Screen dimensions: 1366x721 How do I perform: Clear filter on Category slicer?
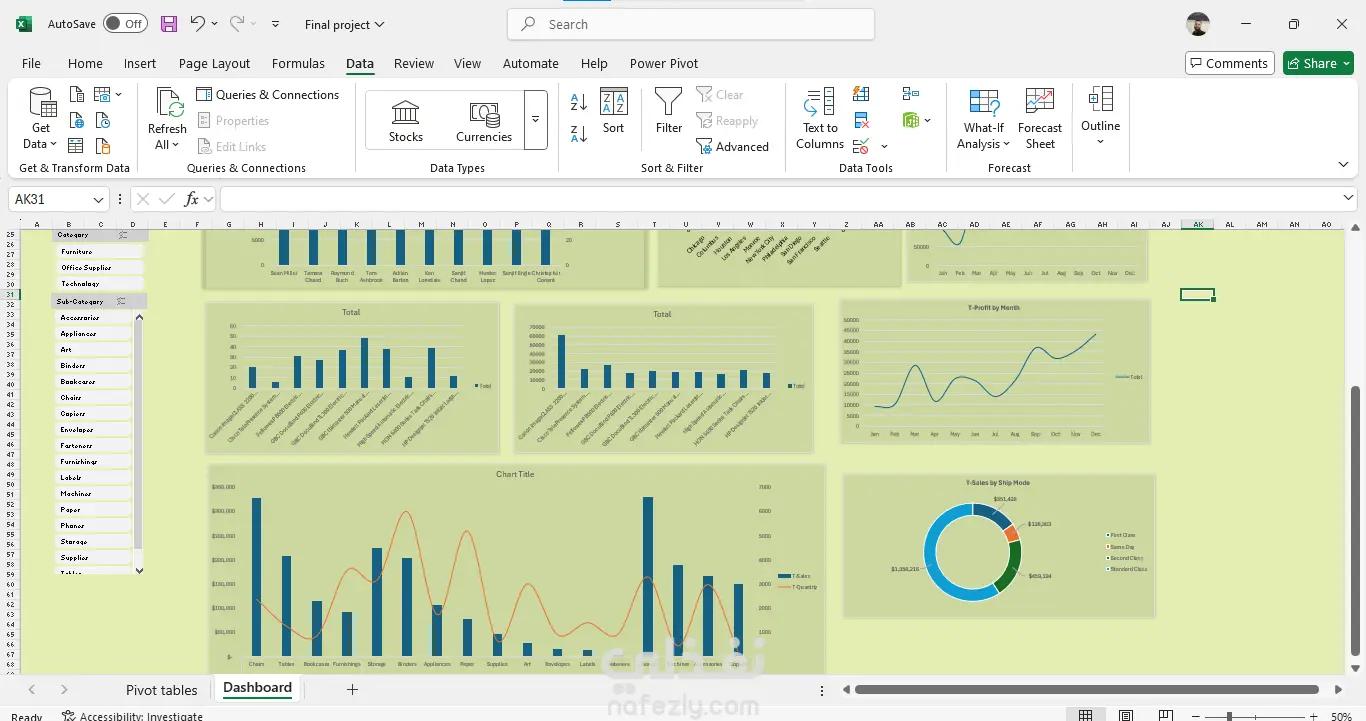click(x=123, y=235)
